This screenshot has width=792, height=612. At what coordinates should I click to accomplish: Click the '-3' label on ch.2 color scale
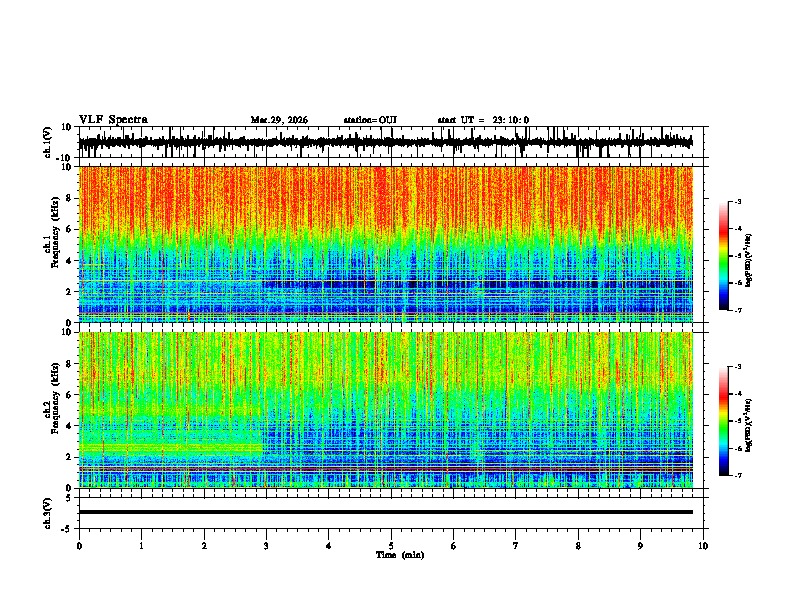[738, 367]
